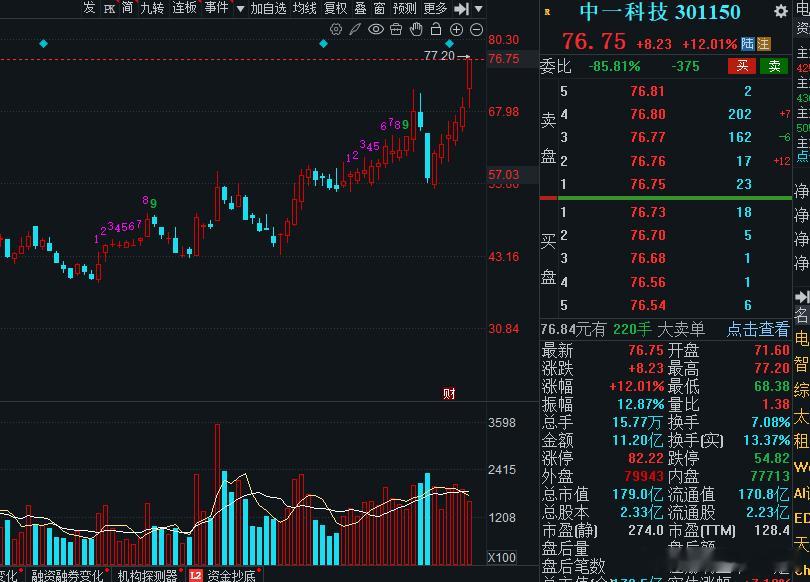Open dropdown arrow after the collapse icon
This screenshot has width=810, height=582.
(x=479, y=9)
